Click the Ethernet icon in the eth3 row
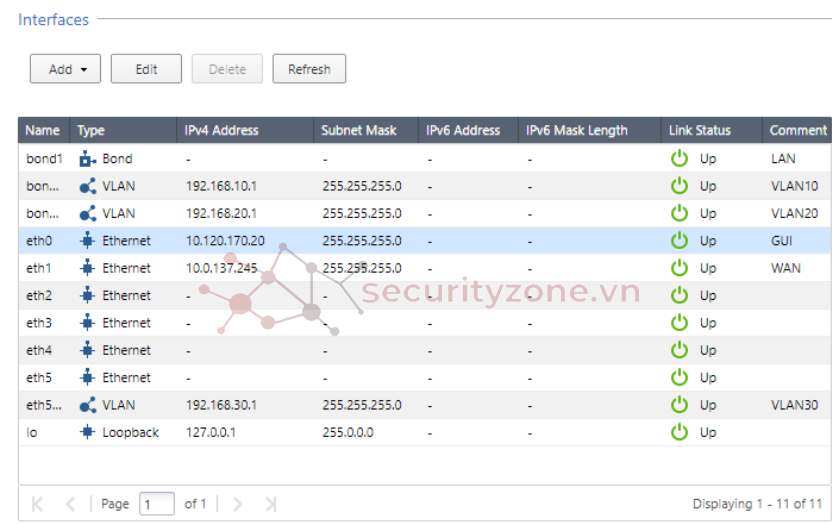Viewport: 837px width, 524px height. click(87, 323)
